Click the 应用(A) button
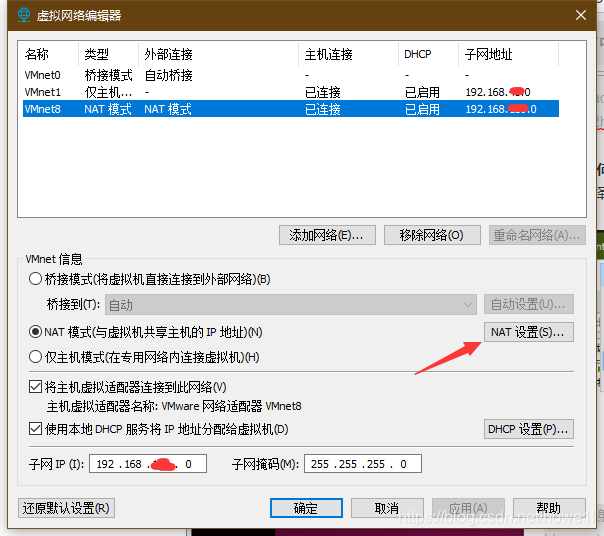This screenshot has height=536, width=604. tap(468, 508)
